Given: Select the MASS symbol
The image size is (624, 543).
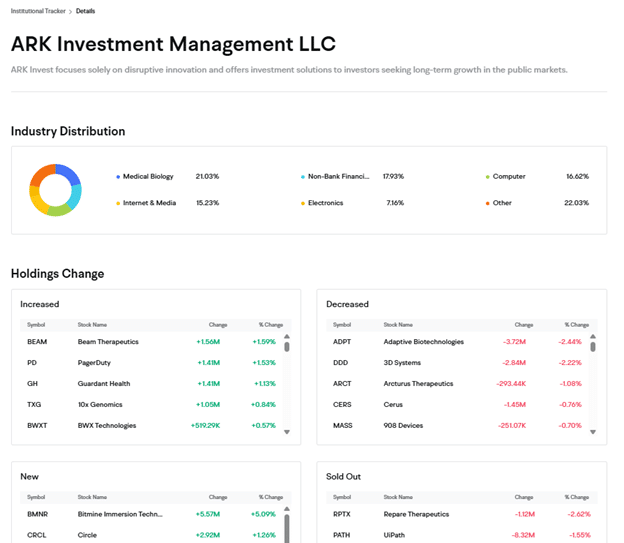Looking at the screenshot, I should coord(343,426).
